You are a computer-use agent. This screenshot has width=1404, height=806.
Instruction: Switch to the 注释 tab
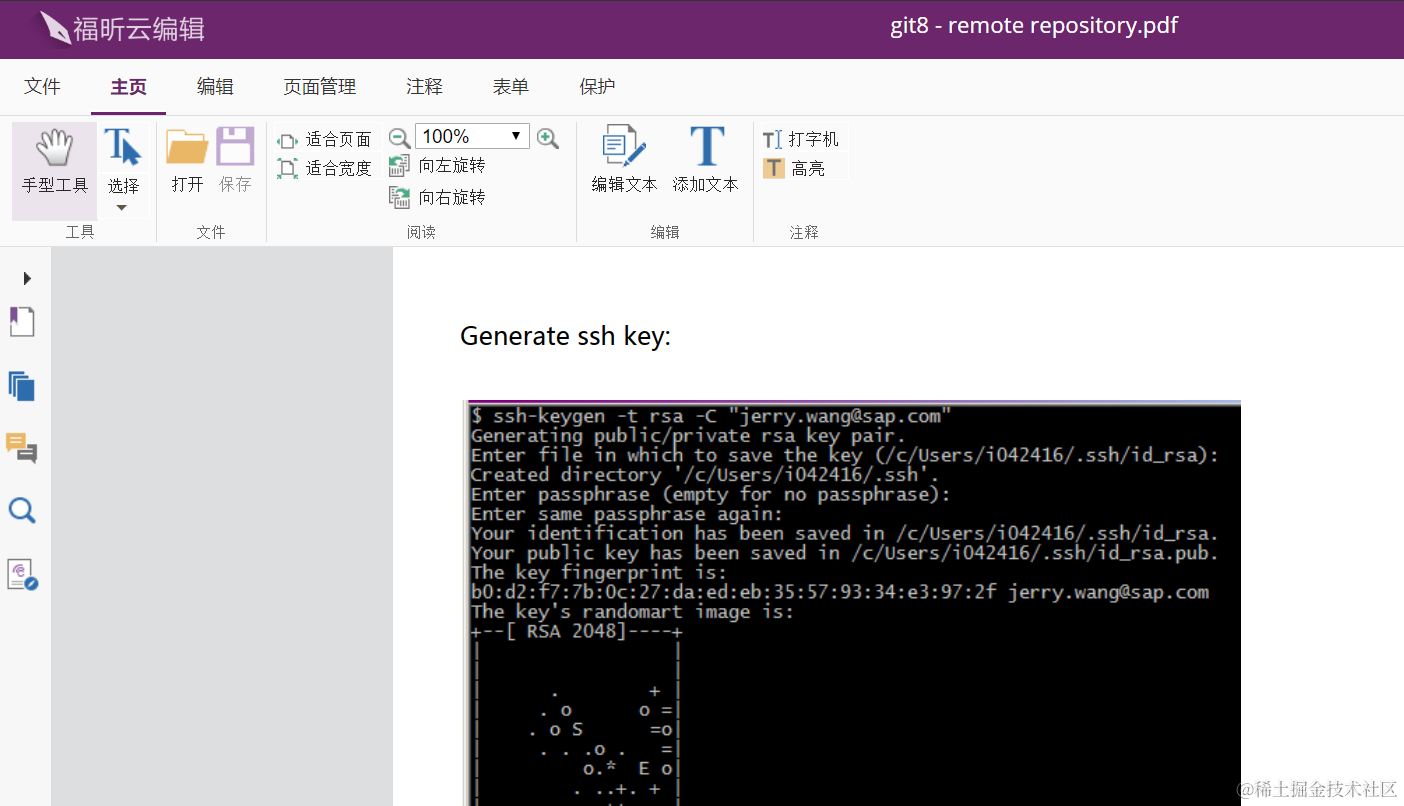pyautogui.click(x=424, y=87)
